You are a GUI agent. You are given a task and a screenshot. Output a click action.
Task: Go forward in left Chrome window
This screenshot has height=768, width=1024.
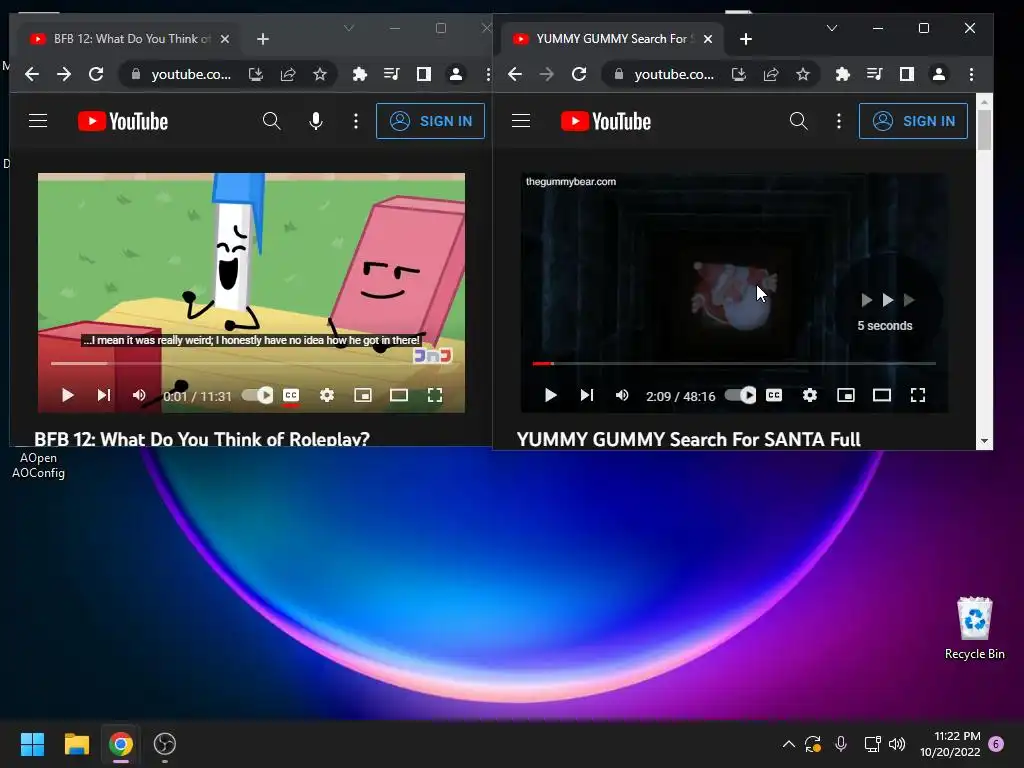pos(63,74)
